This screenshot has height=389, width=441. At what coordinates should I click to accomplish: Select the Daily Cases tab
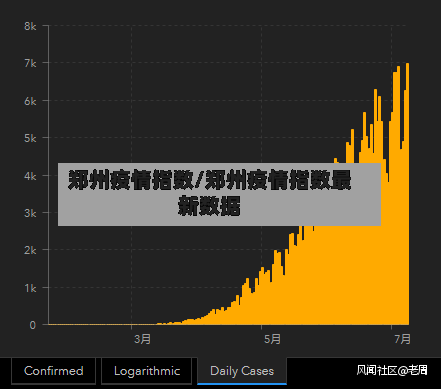pyautogui.click(x=242, y=371)
